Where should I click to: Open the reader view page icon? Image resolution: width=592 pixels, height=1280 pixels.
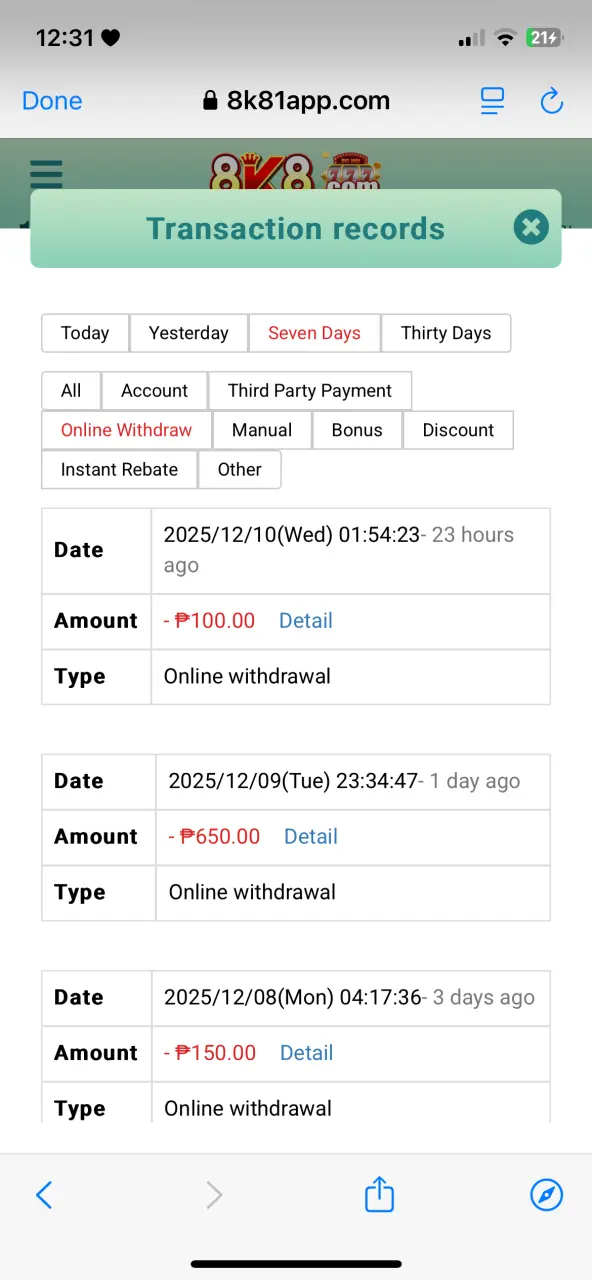click(x=491, y=100)
